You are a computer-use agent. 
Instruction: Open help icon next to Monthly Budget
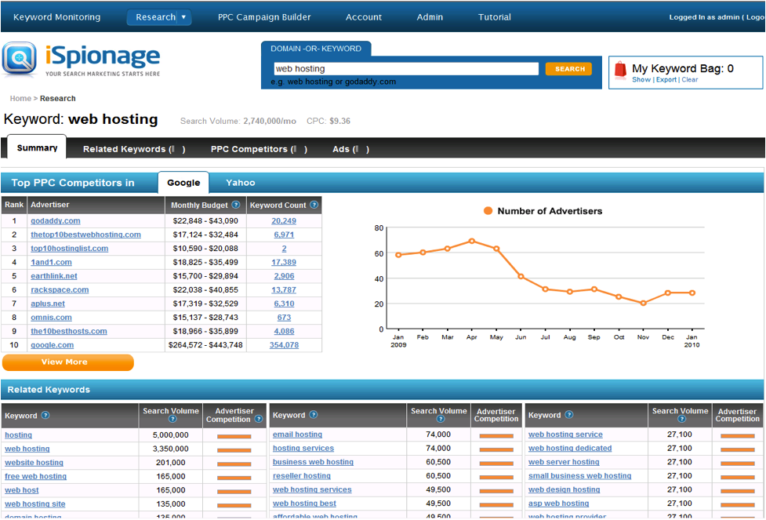tap(236, 205)
